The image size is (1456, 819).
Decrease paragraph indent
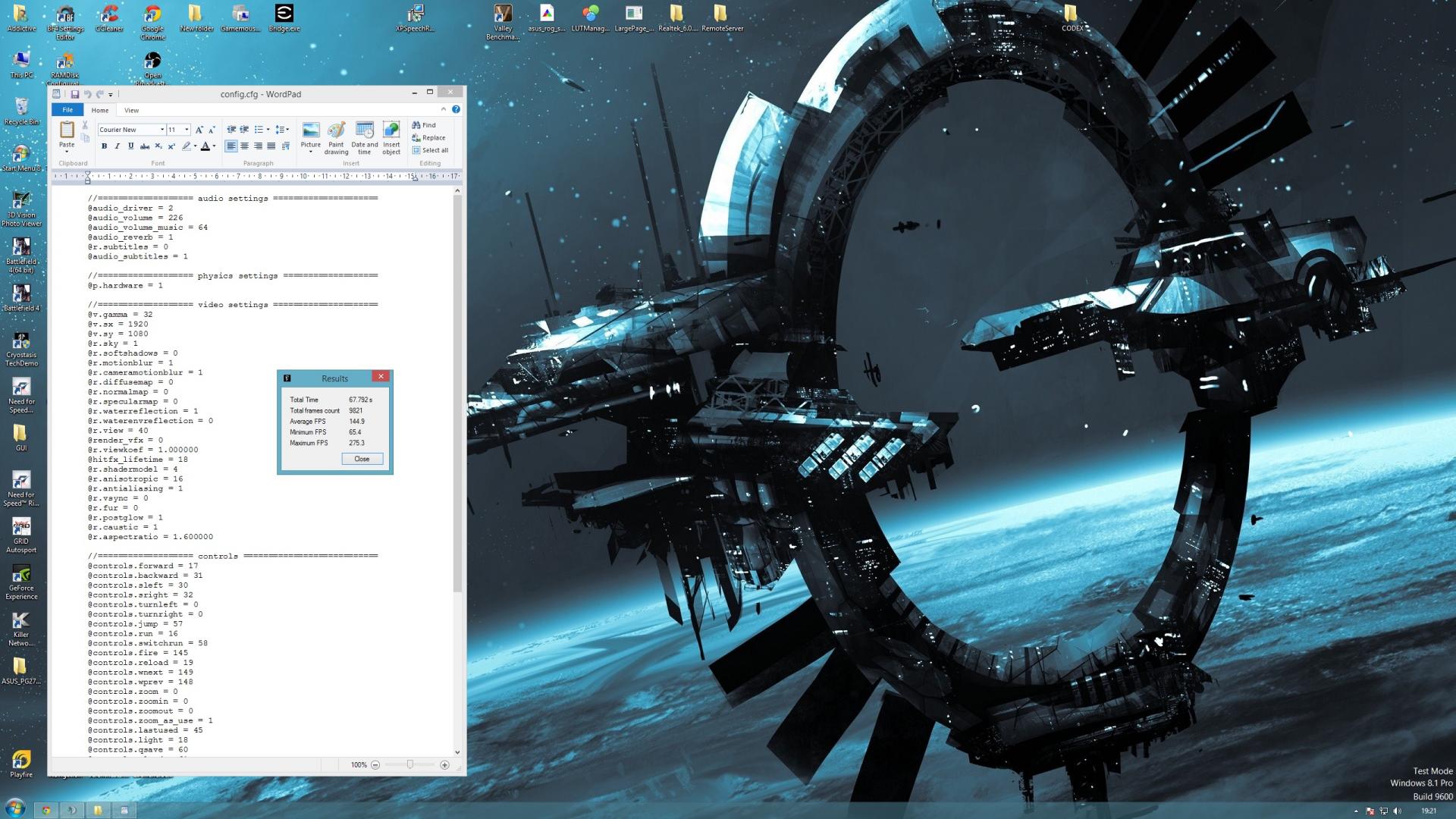231,130
